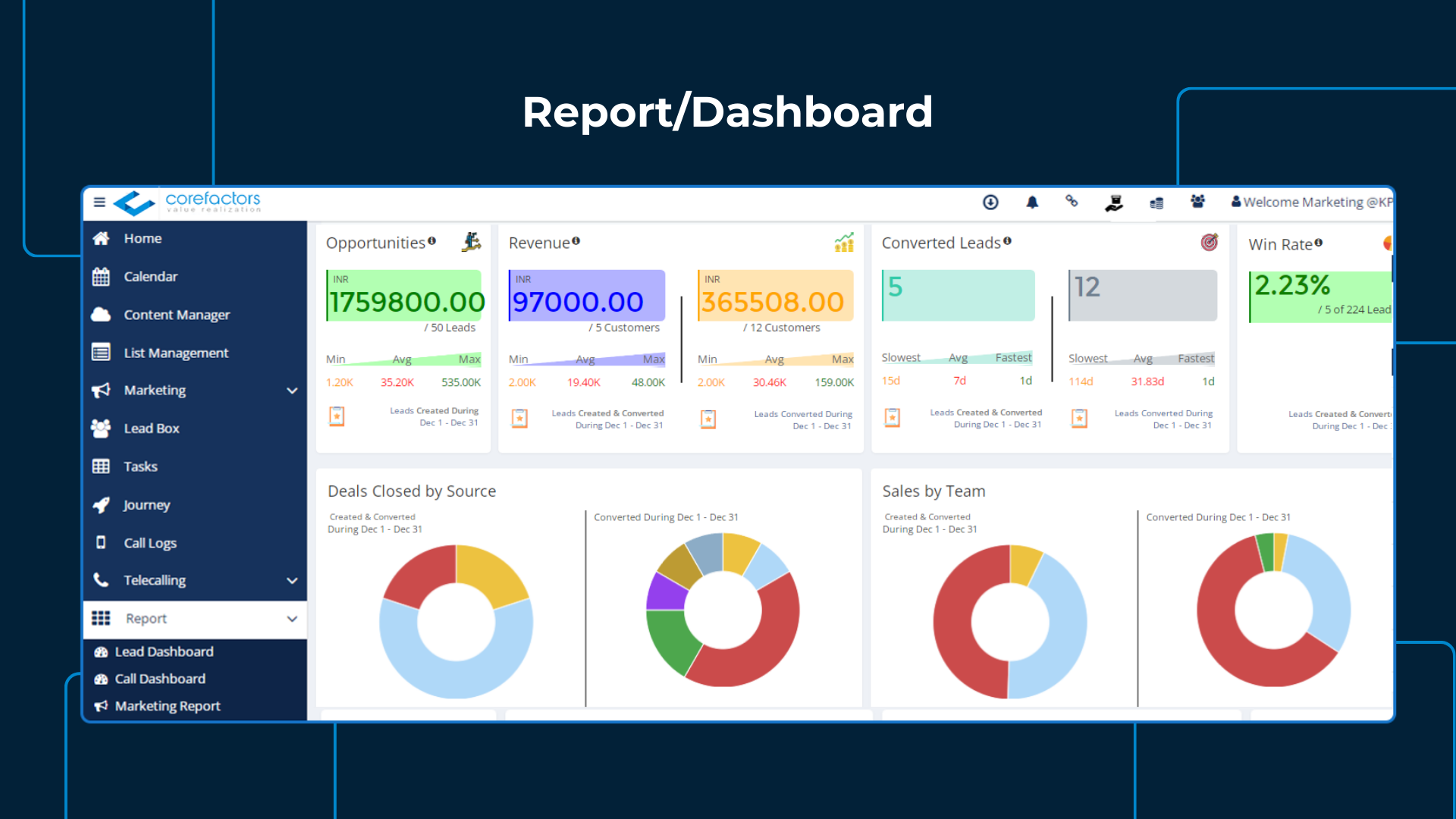Click the Win Rate info icon

click(1319, 243)
